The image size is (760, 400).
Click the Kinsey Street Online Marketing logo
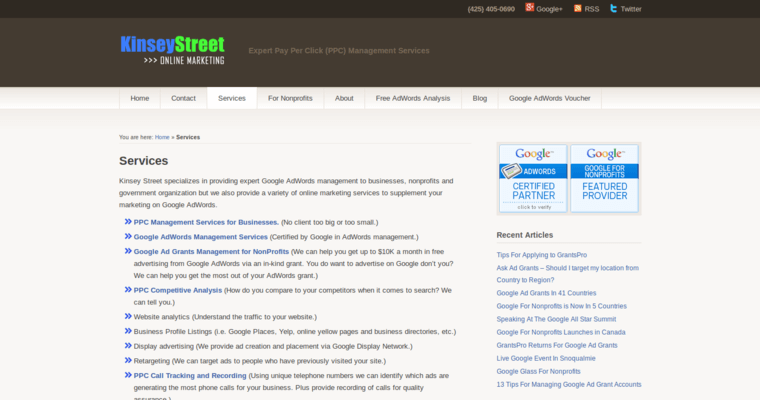tap(172, 49)
